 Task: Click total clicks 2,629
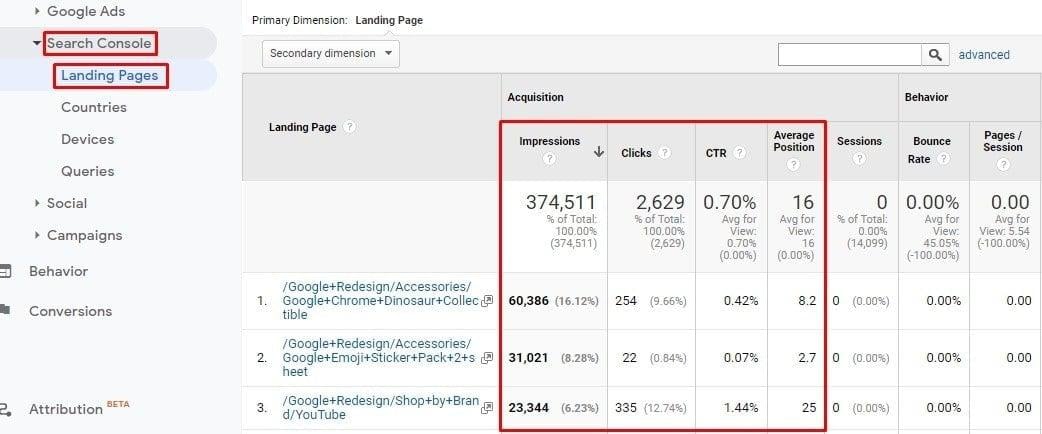660,202
